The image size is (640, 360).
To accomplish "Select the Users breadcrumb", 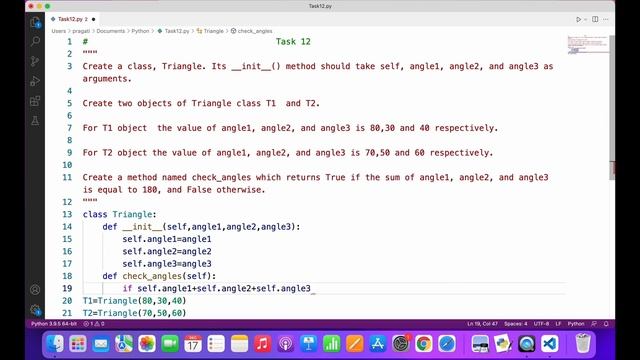I will (58, 31).
